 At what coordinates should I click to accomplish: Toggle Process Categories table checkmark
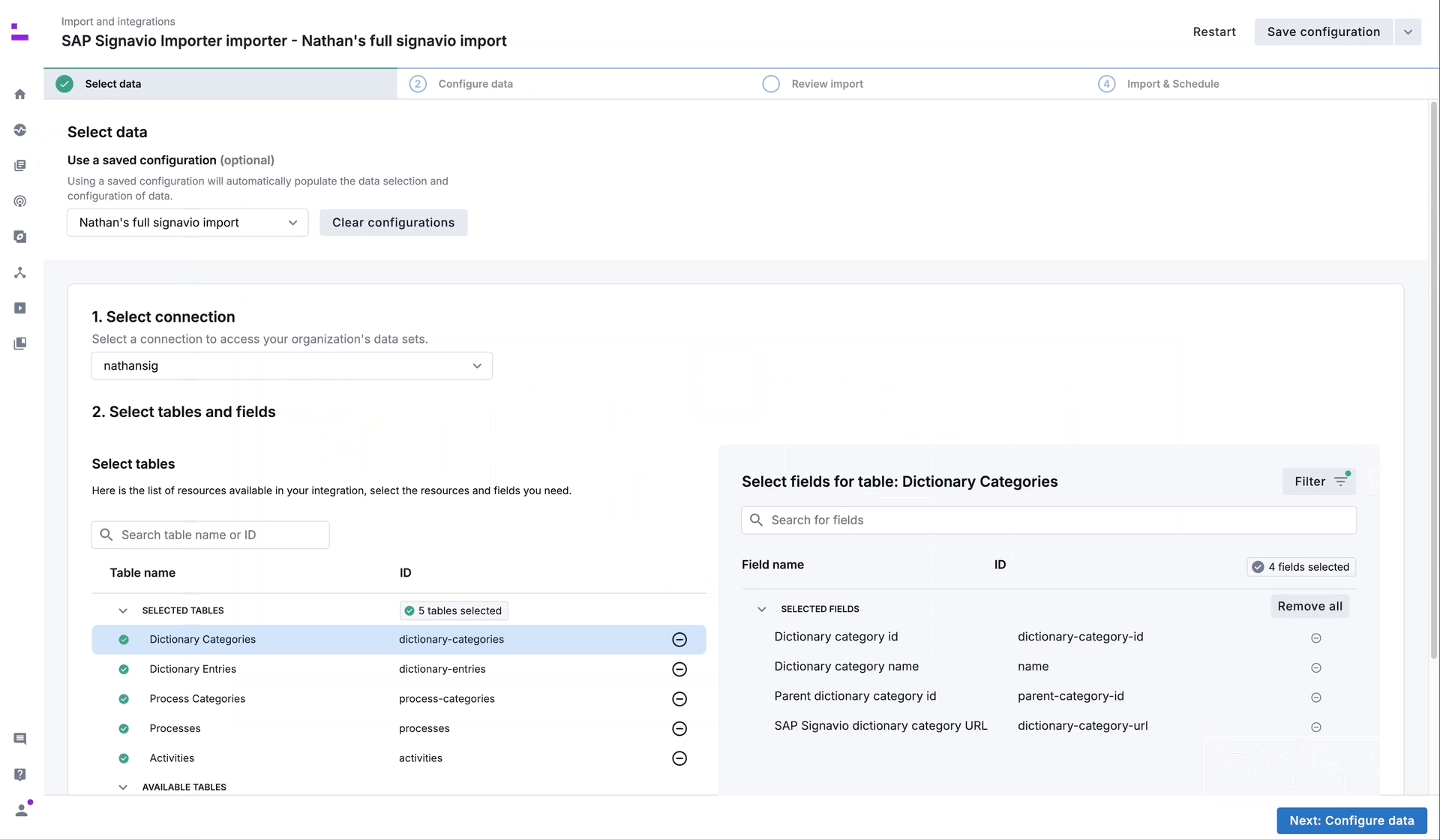pos(124,699)
